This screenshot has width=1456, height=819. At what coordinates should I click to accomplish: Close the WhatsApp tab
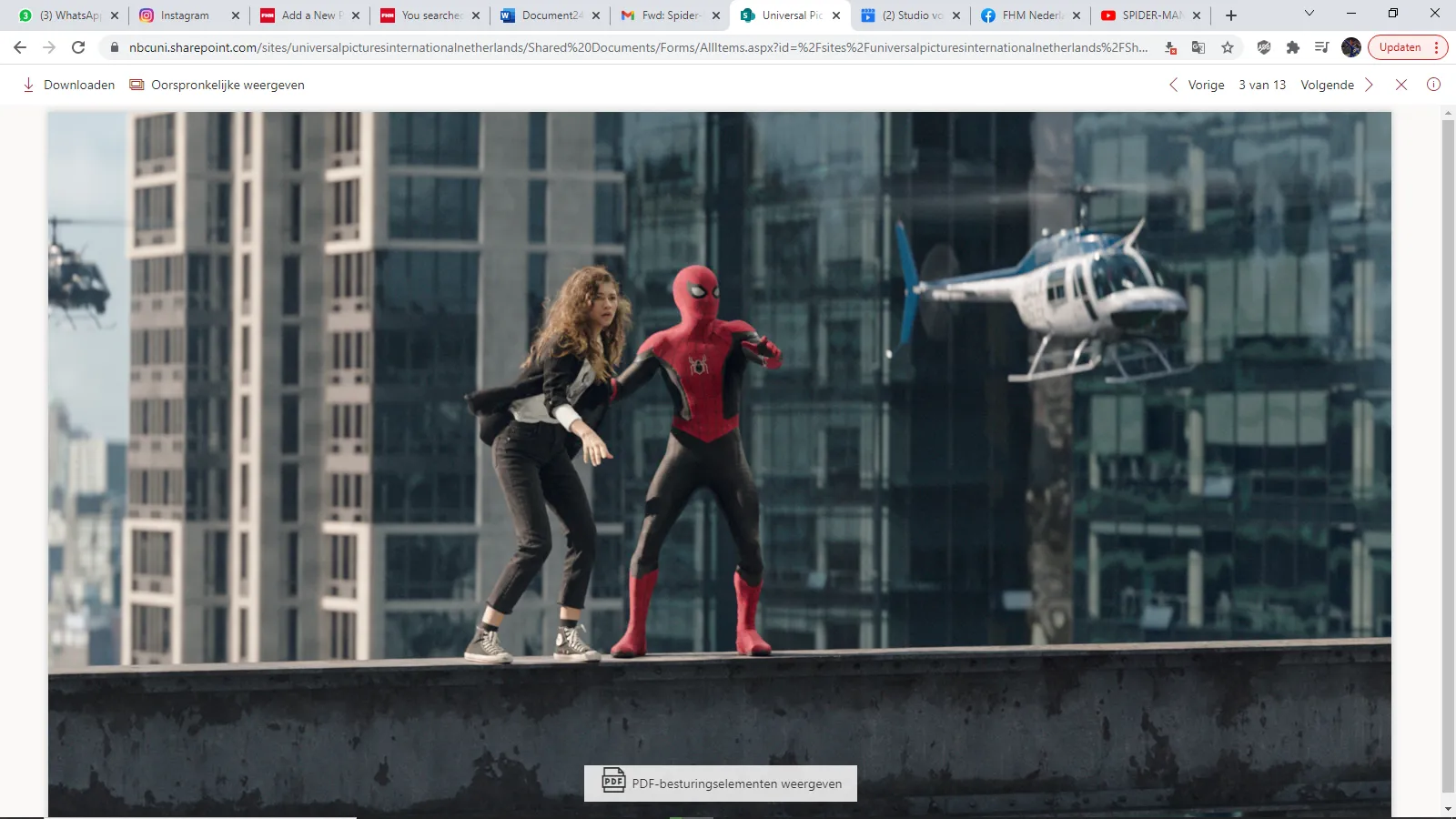[115, 15]
